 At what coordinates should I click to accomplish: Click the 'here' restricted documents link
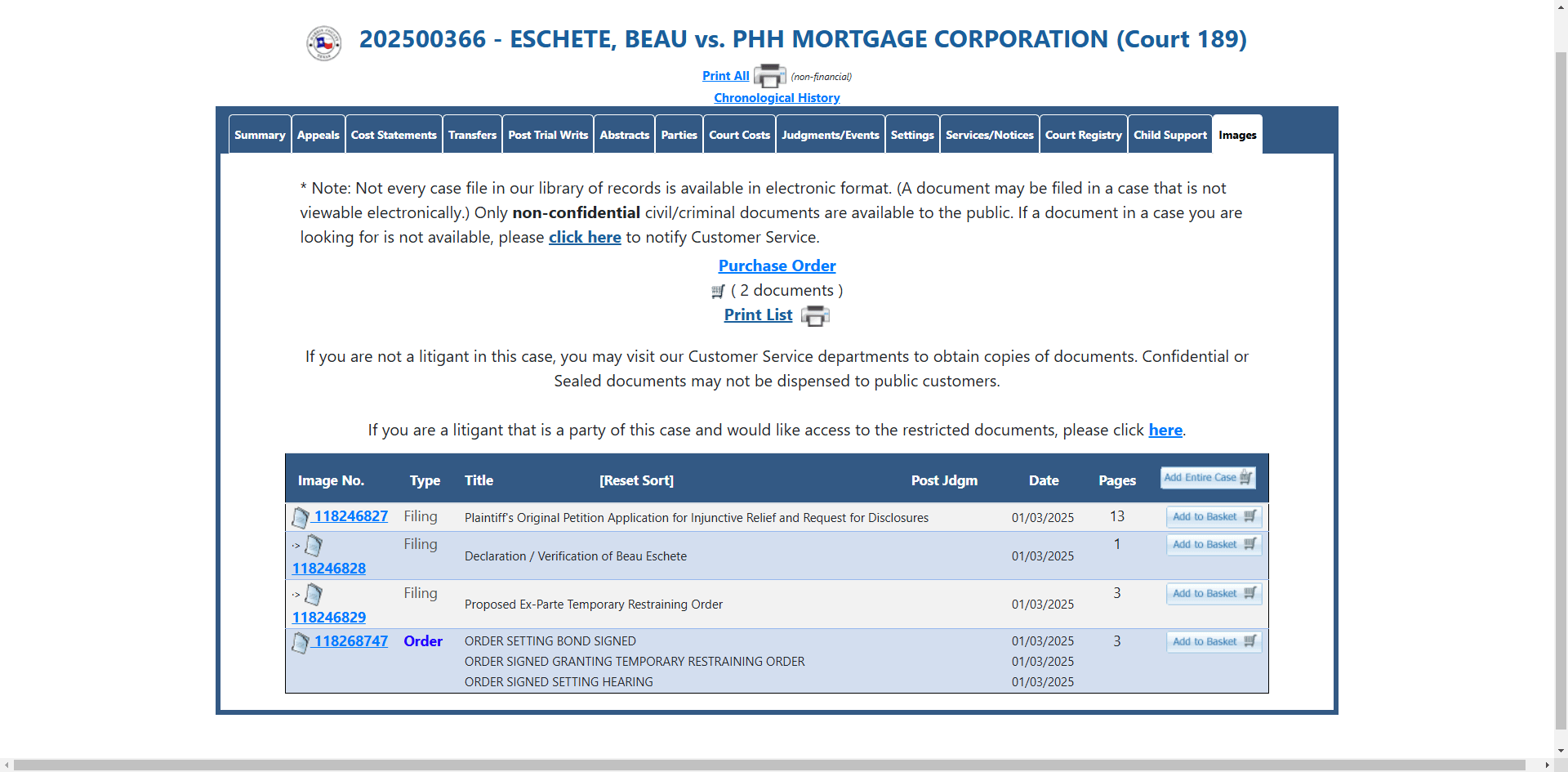point(1165,431)
